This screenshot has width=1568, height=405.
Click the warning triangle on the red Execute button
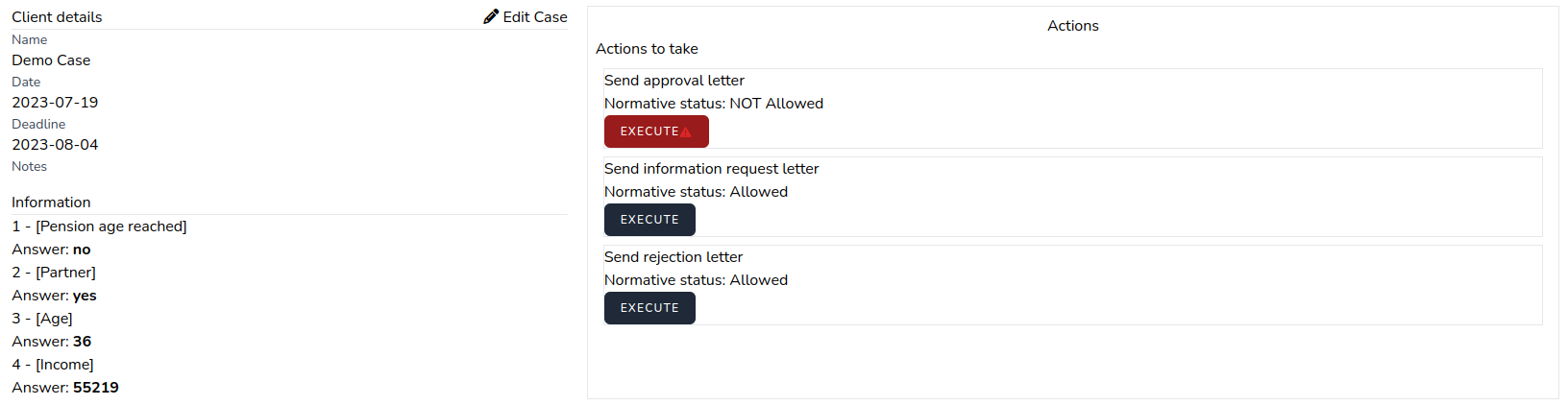[685, 132]
